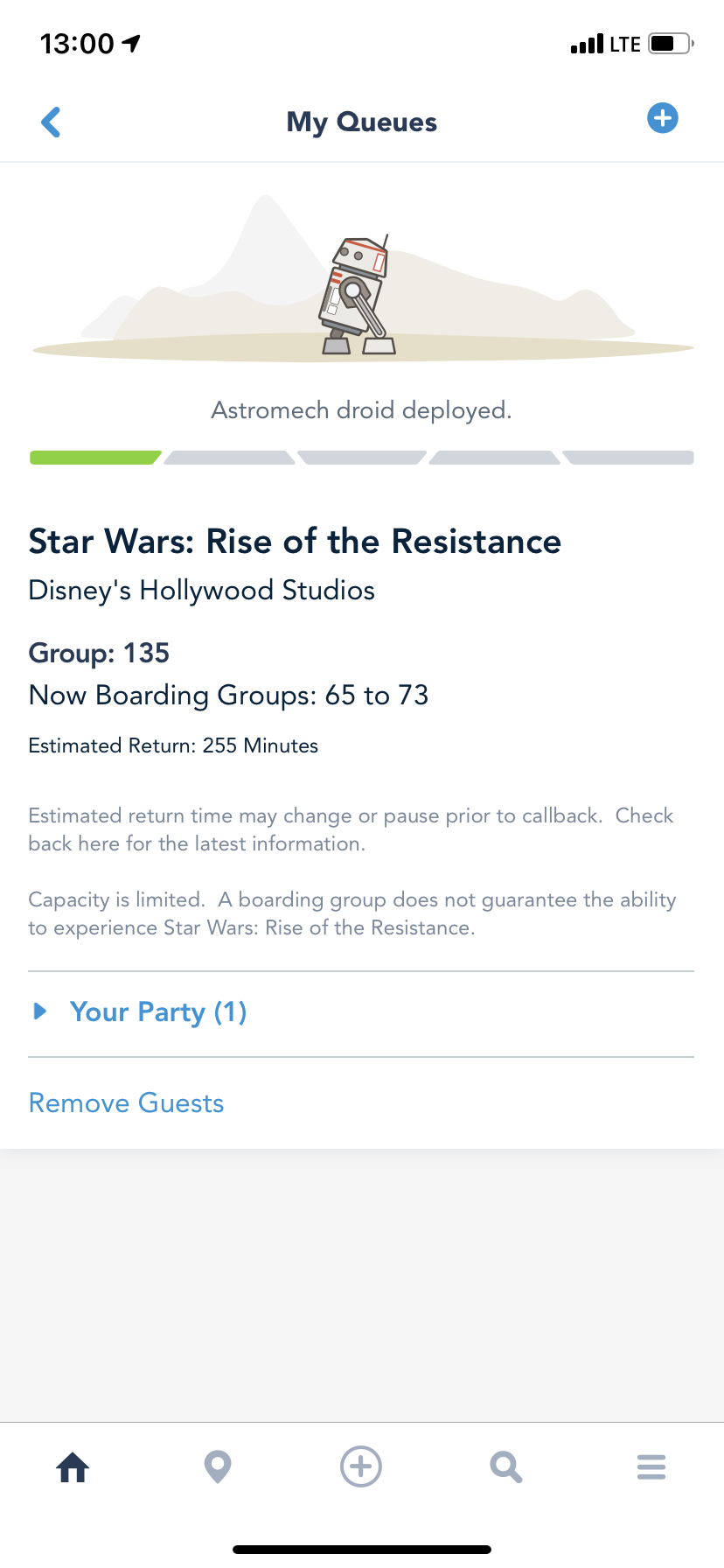The height and width of the screenshot is (1568, 724).
Task: Tap the green first progress segment
Action: [94, 458]
